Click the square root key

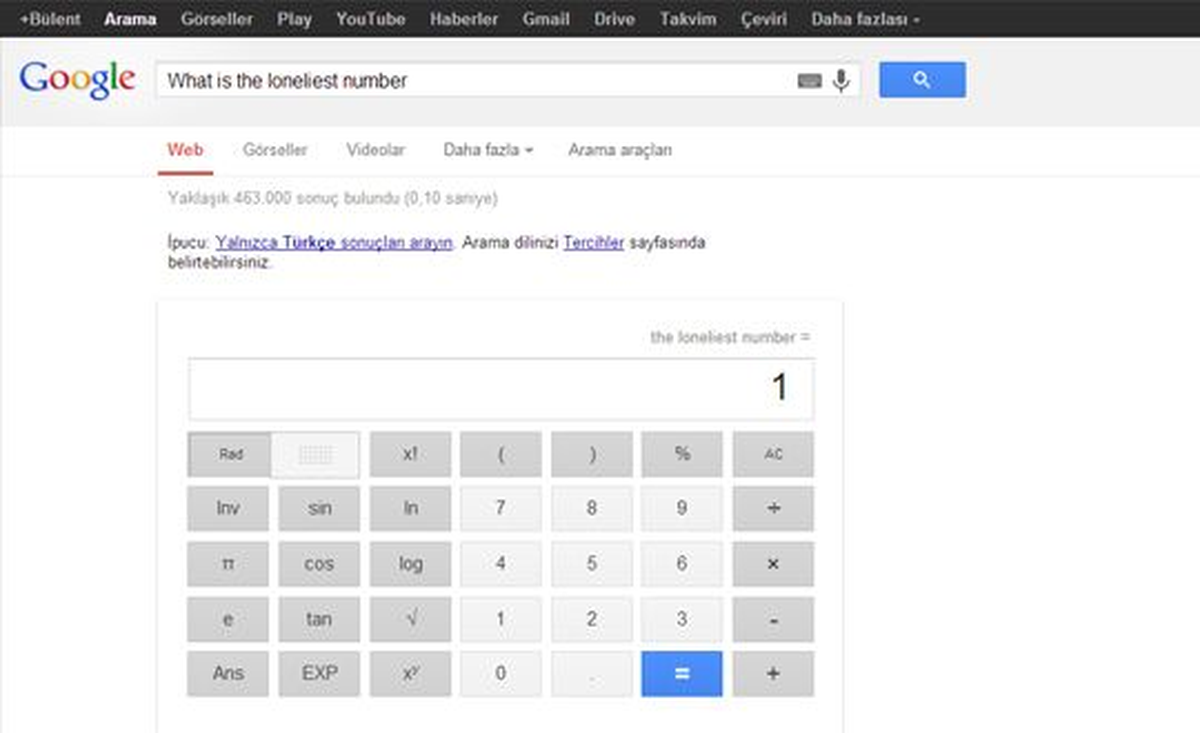pyautogui.click(x=410, y=619)
